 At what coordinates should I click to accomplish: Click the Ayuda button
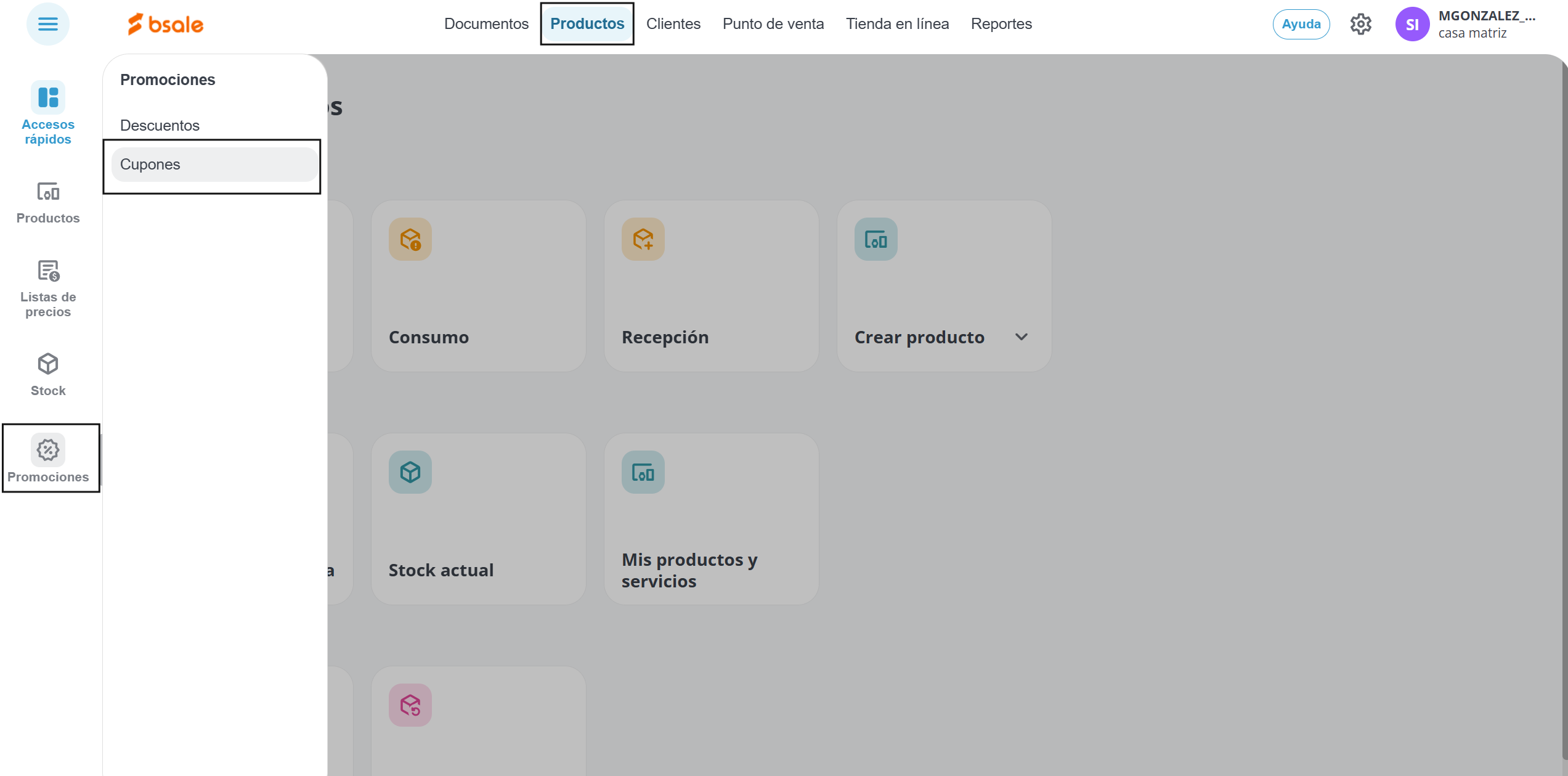pyautogui.click(x=1301, y=24)
